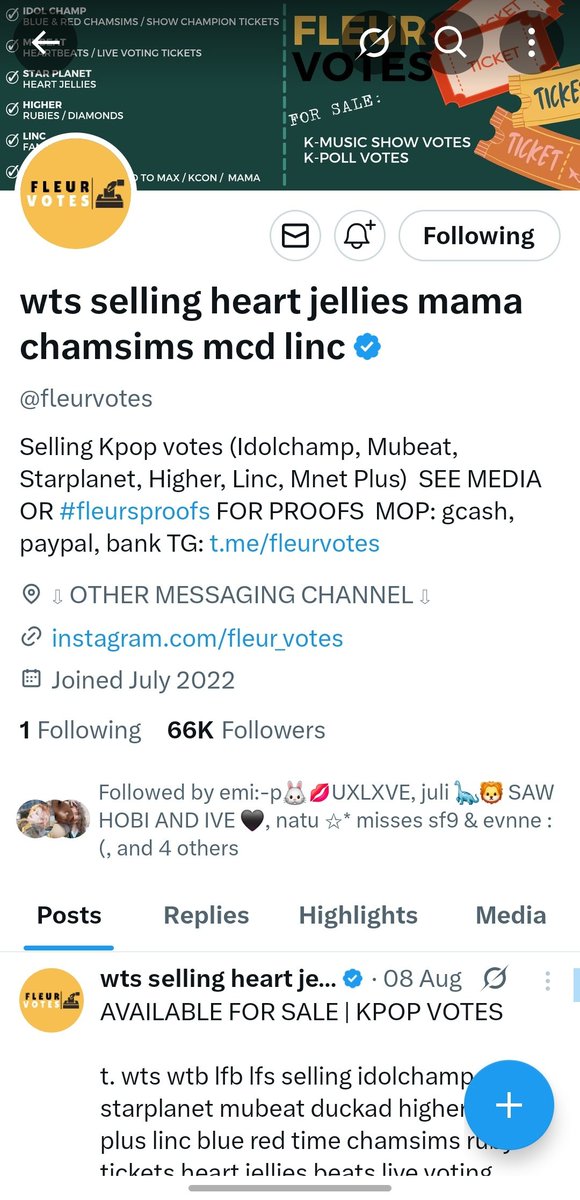Image resolution: width=580 pixels, height=1200 pixels.
Task: Switch to the Highlights tab
Action: pyautogui.click(x=358, y=915)
